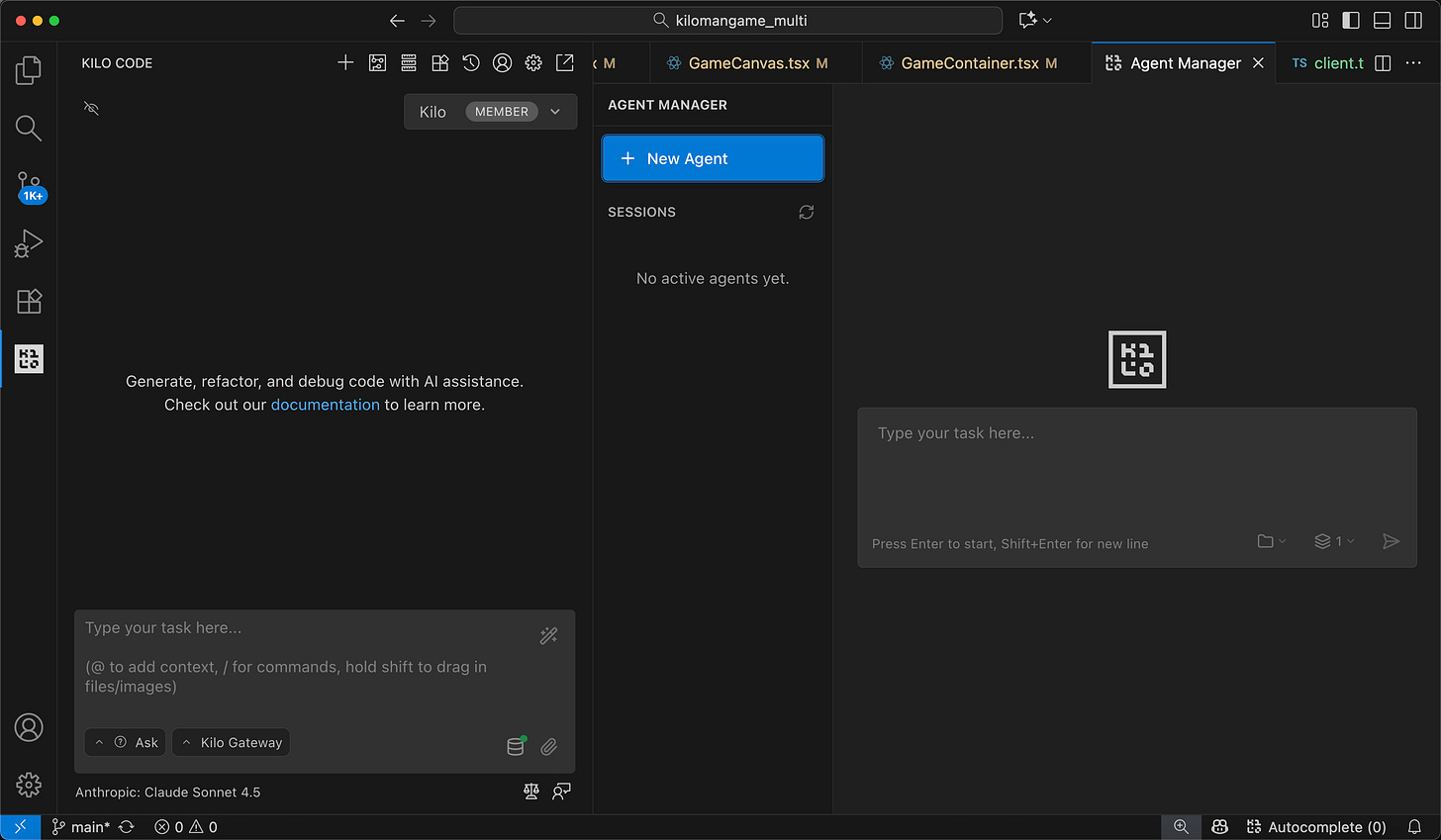1441x840 pixels.
Task: Open Manage gear in activity bar
Action: click(29, 785)
